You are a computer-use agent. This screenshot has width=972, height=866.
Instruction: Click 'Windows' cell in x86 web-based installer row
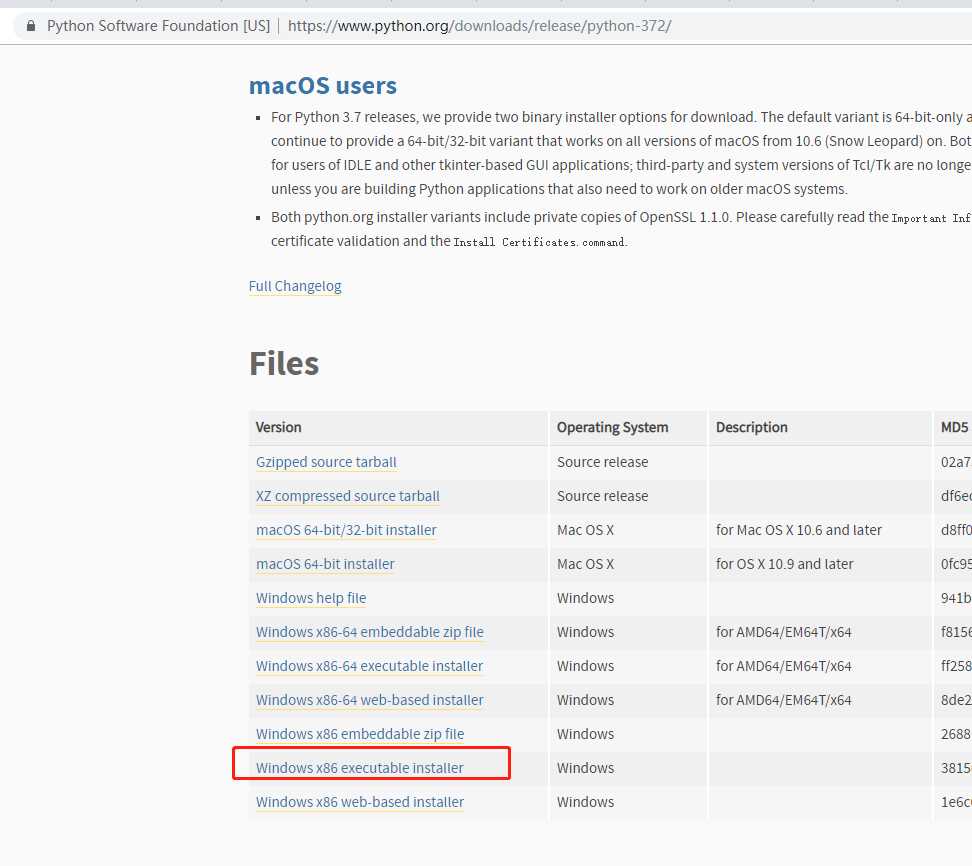pos(585,802)
